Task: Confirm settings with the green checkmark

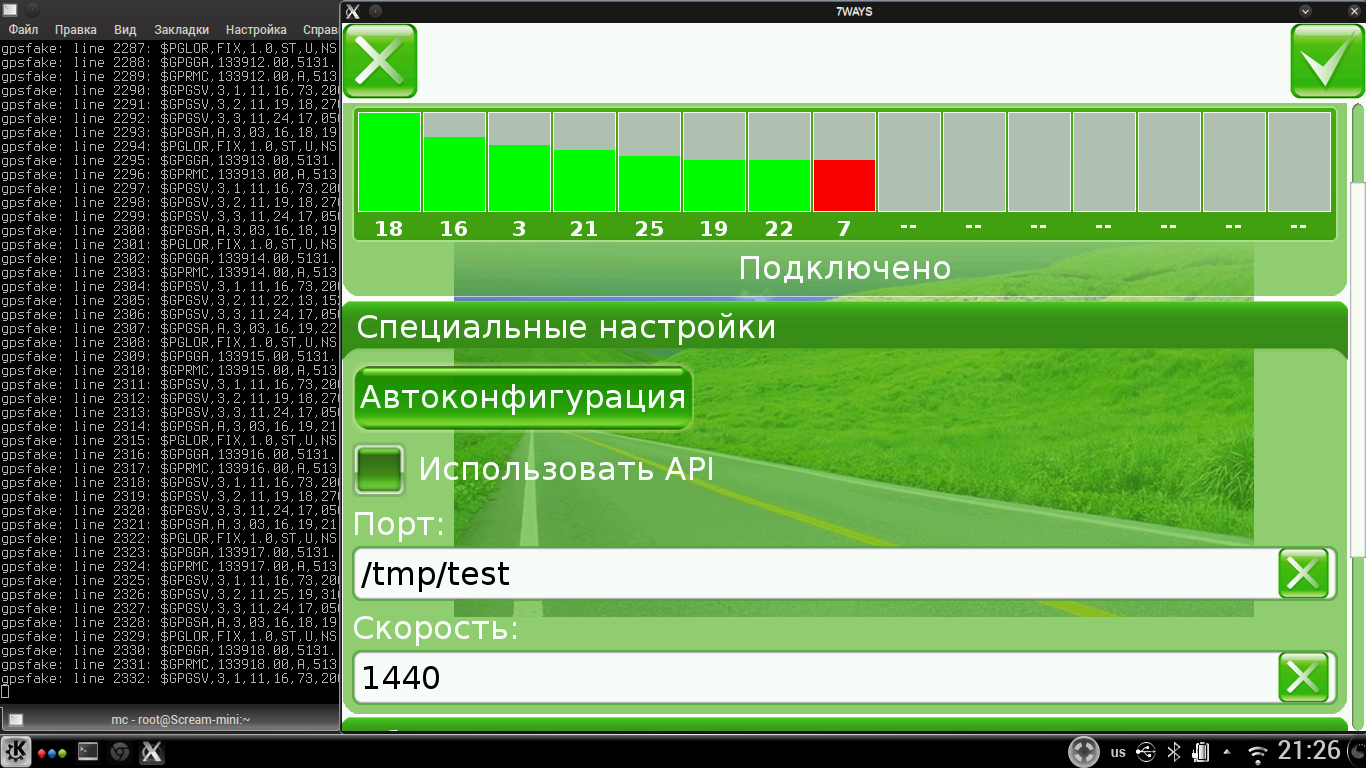Action: 1327,61
